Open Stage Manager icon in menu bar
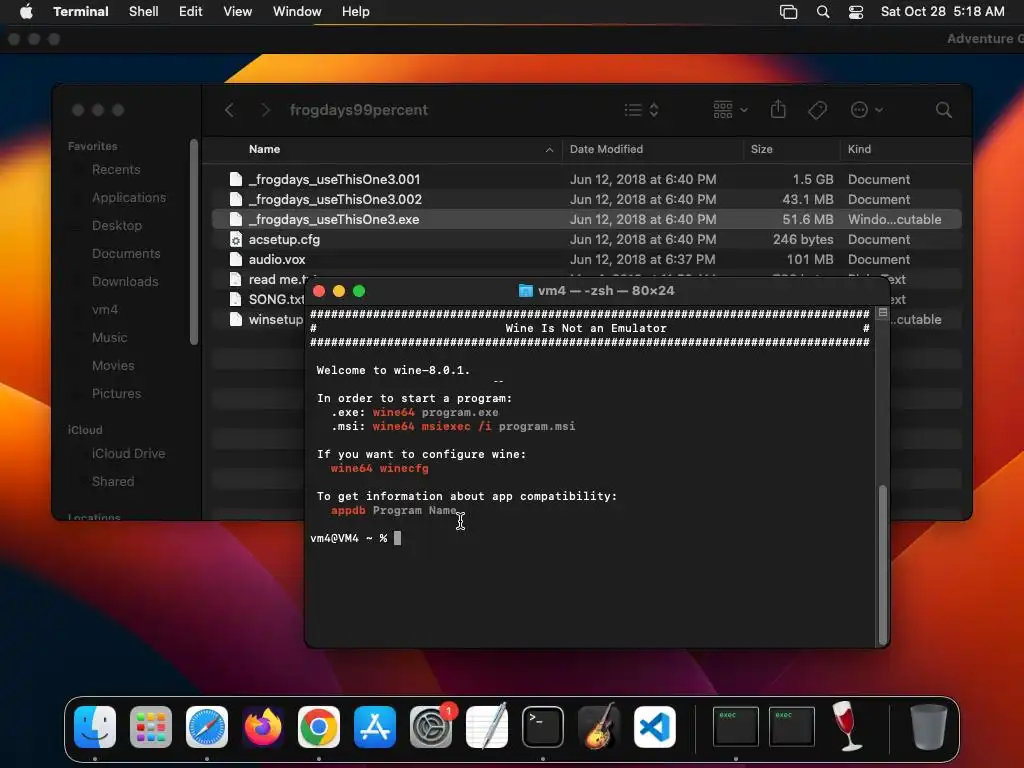Viewport: 1024px width, 768px height. pyautogui.click(x=788, y=12)
